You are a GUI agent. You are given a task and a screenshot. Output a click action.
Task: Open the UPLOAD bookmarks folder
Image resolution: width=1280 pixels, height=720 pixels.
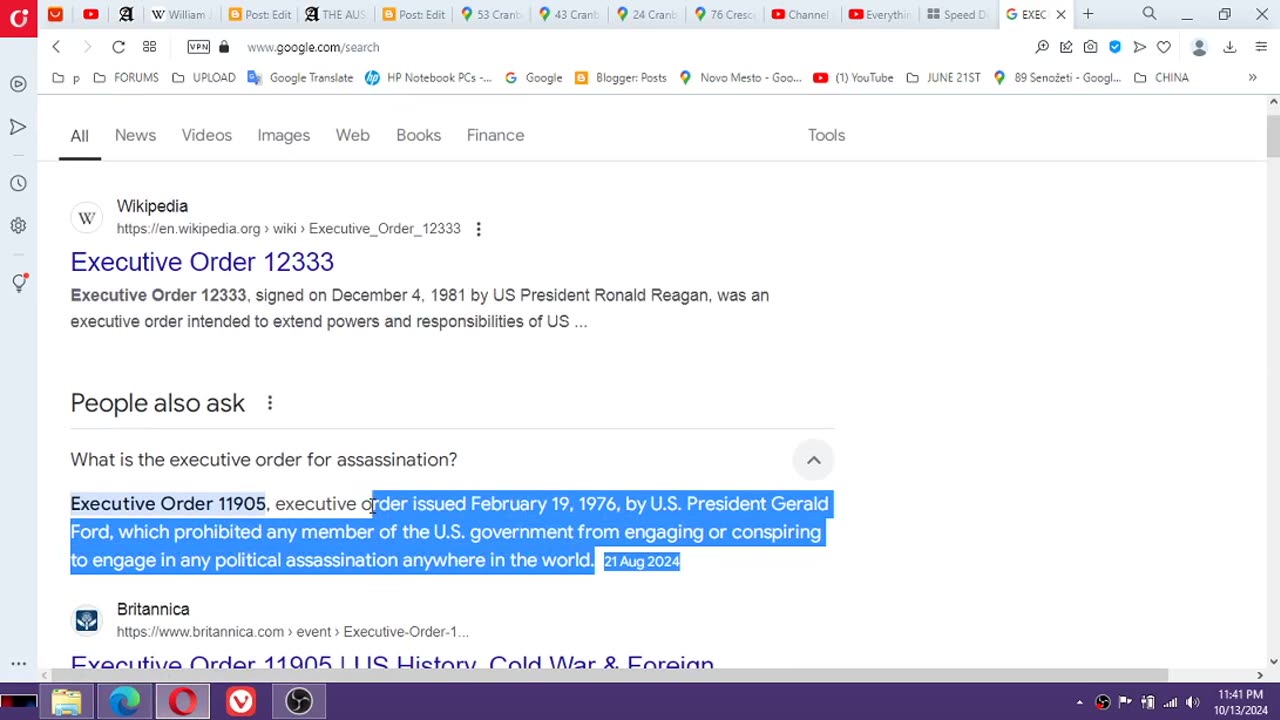(204, 77)
